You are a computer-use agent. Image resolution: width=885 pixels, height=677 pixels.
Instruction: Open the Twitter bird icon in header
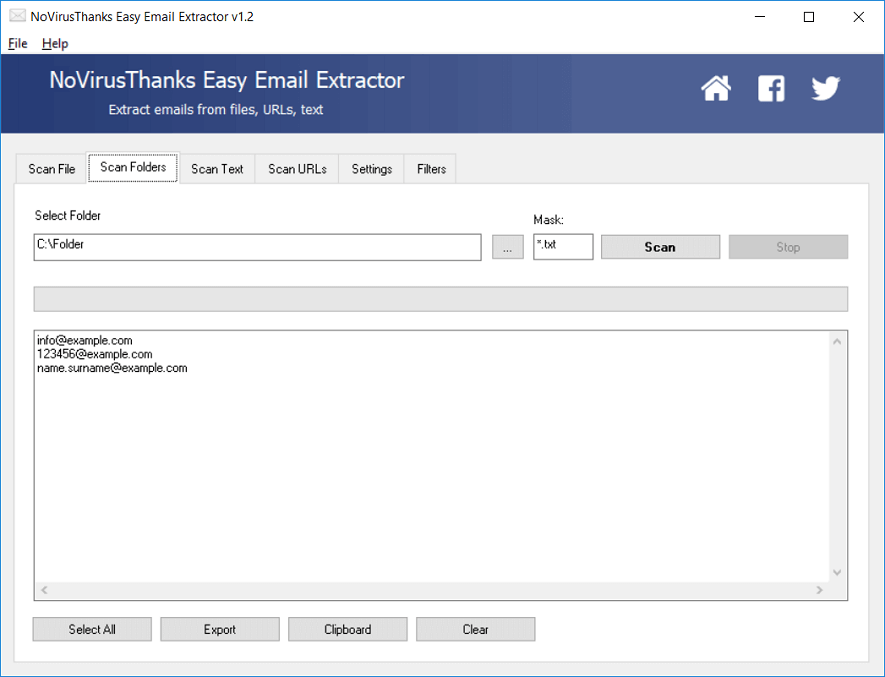[826, 88]
